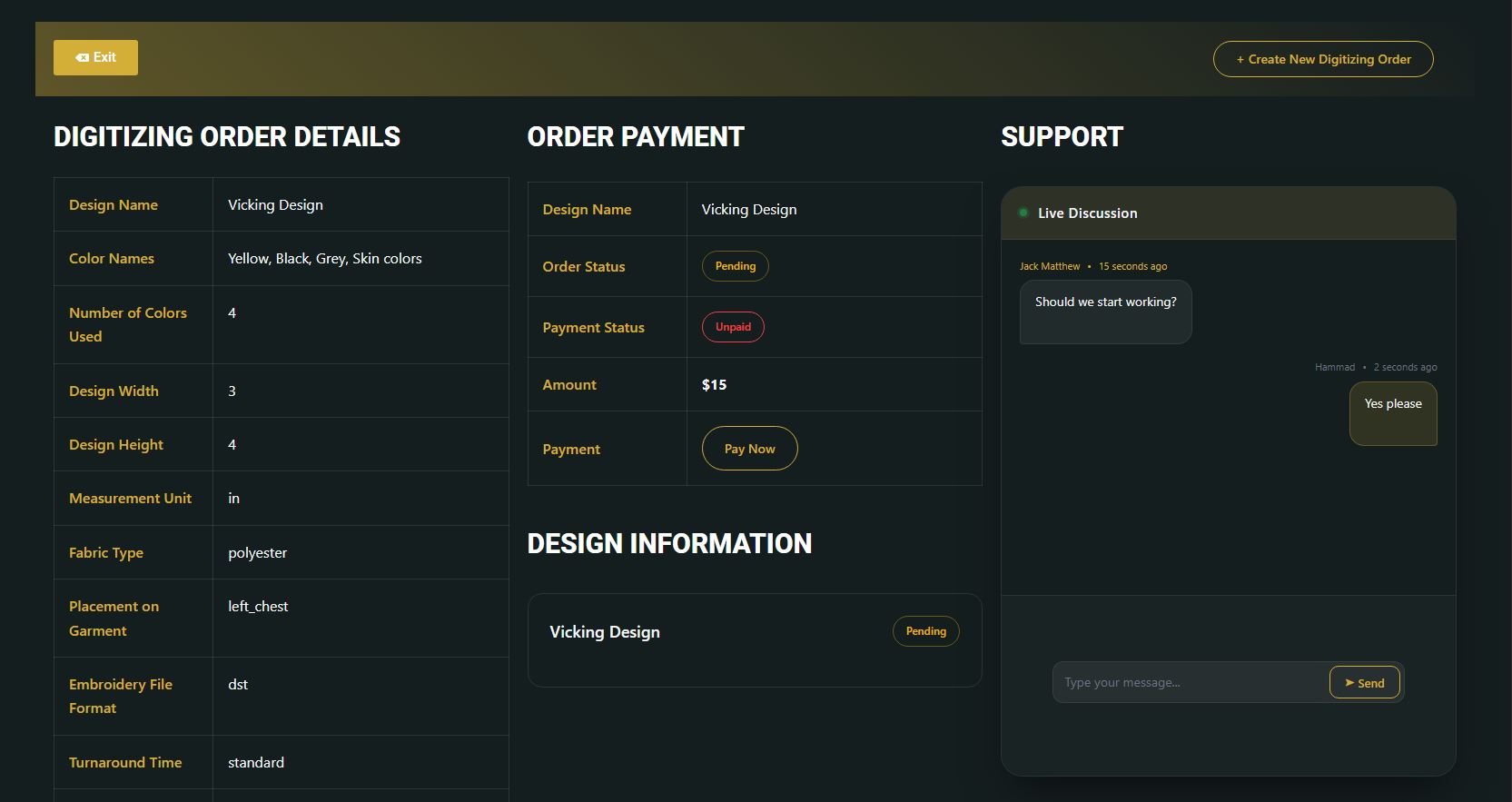The image size is (1512, 802).
Task: Select the Color Names value text
Action: click(x=324, y=259)
